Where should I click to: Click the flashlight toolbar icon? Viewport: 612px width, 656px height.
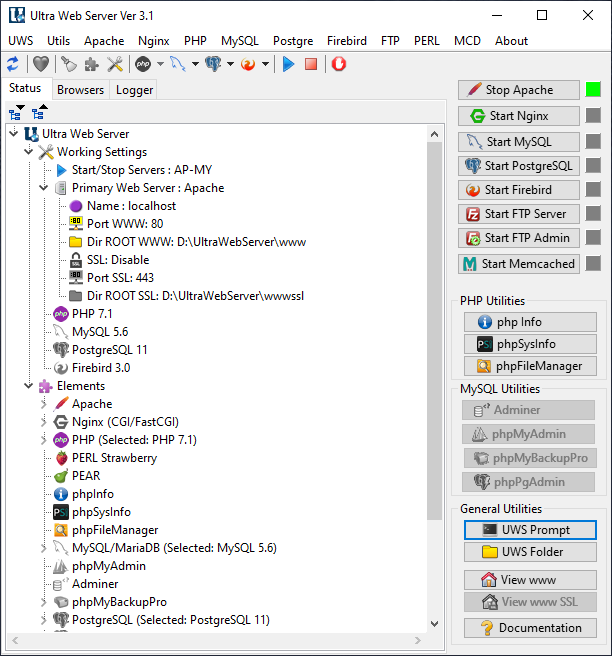click(x=69, y=64)
